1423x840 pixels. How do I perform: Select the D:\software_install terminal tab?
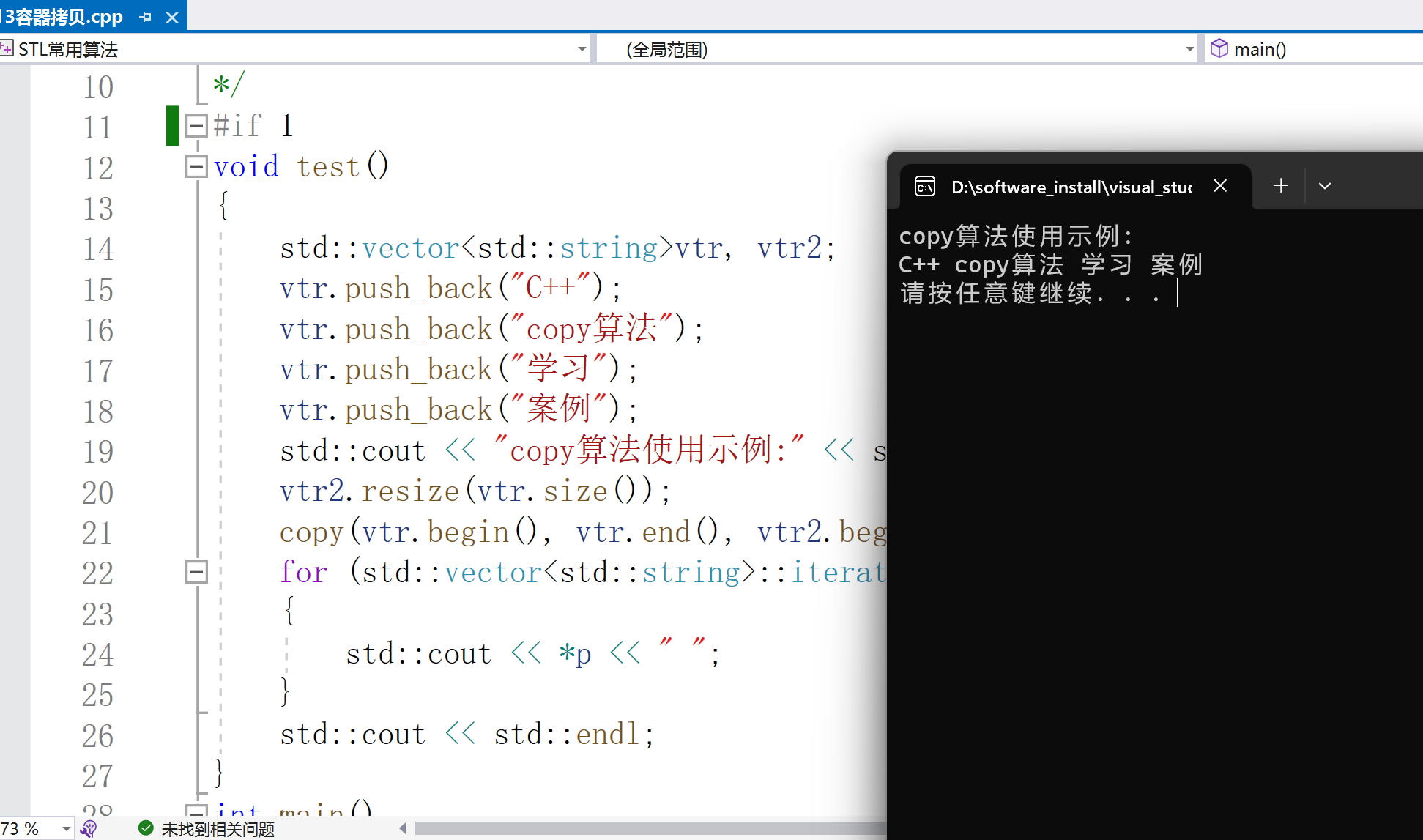click(1069, 187)
